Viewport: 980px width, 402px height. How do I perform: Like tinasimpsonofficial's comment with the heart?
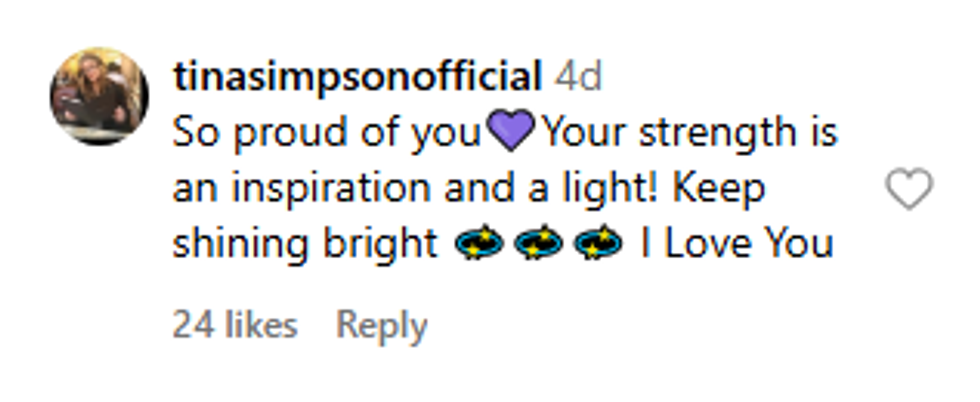pos(909,189)
